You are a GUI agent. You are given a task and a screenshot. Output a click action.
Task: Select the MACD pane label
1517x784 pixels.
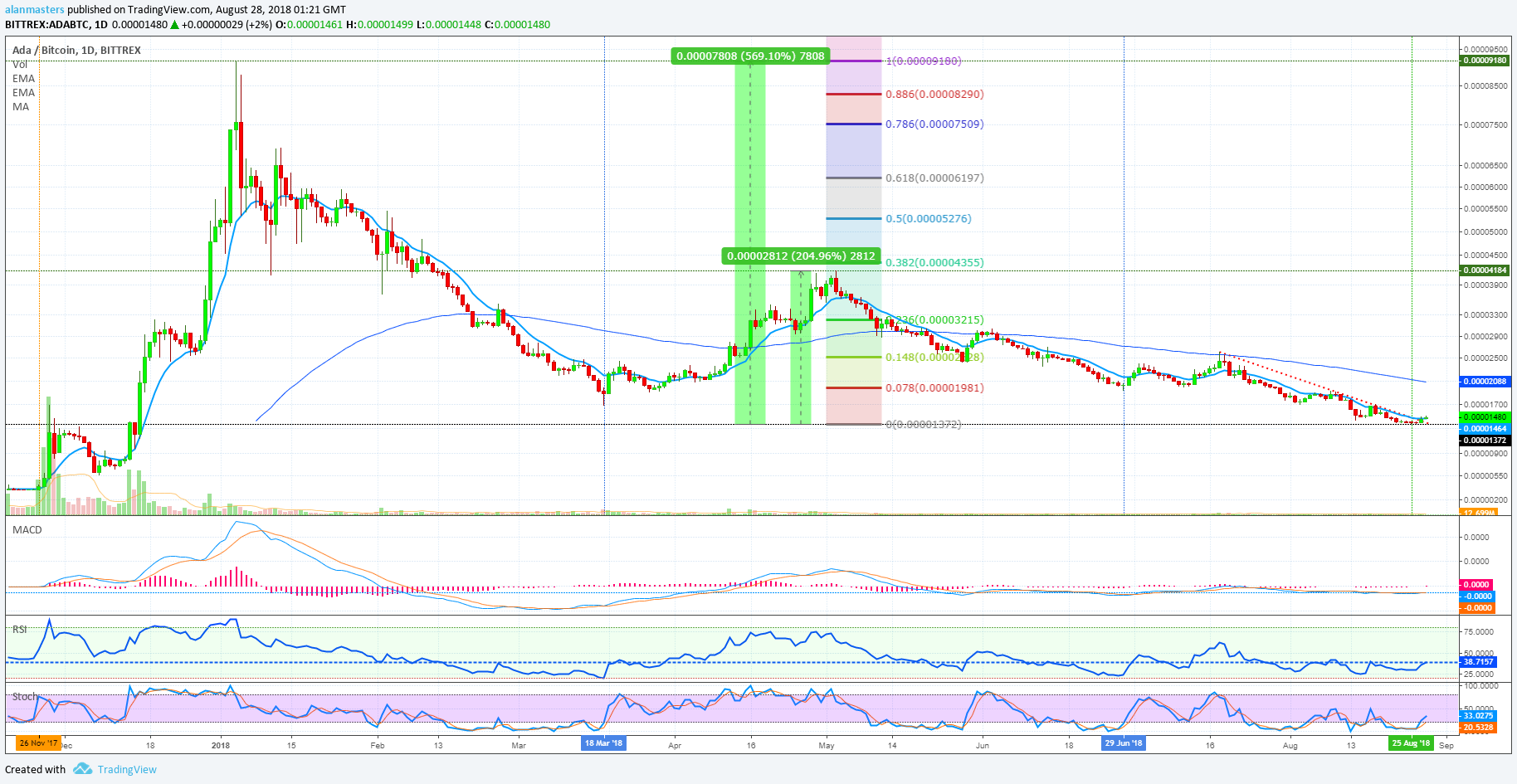tap(27, 529)
